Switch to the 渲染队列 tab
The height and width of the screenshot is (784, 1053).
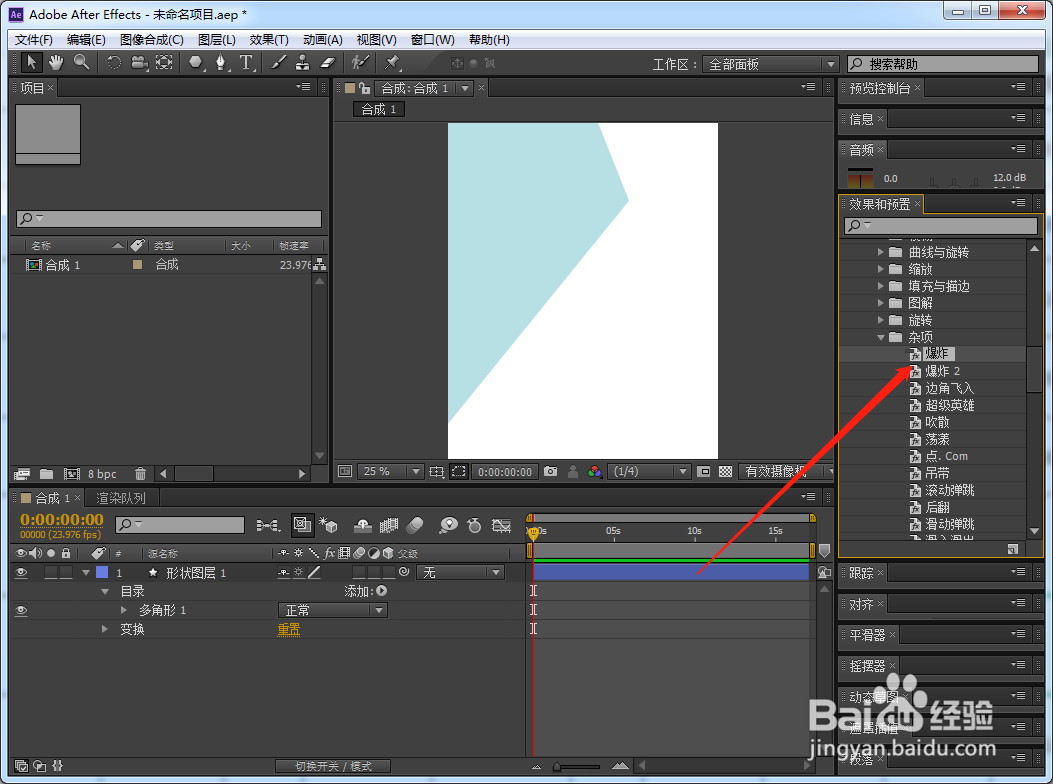(121, 498)
